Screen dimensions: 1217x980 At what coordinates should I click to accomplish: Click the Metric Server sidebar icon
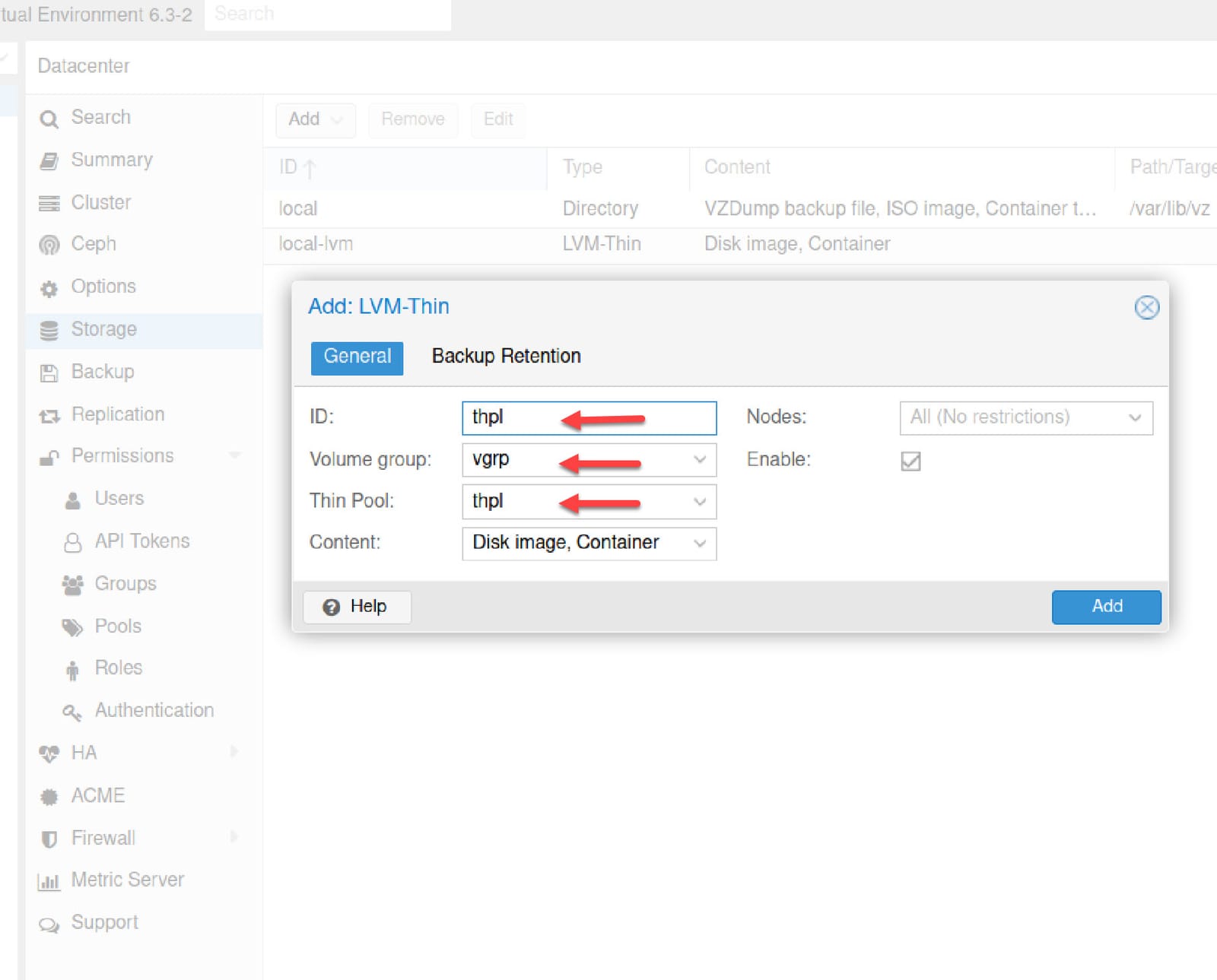pyautogui.click(x=49, y=880)
